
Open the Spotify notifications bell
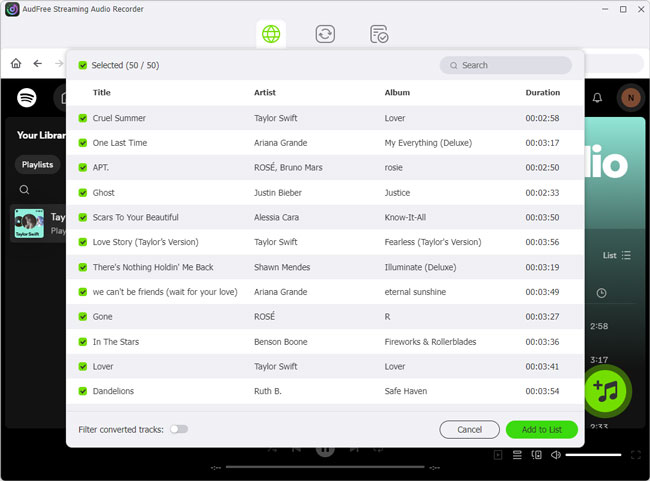coord(597,98)
